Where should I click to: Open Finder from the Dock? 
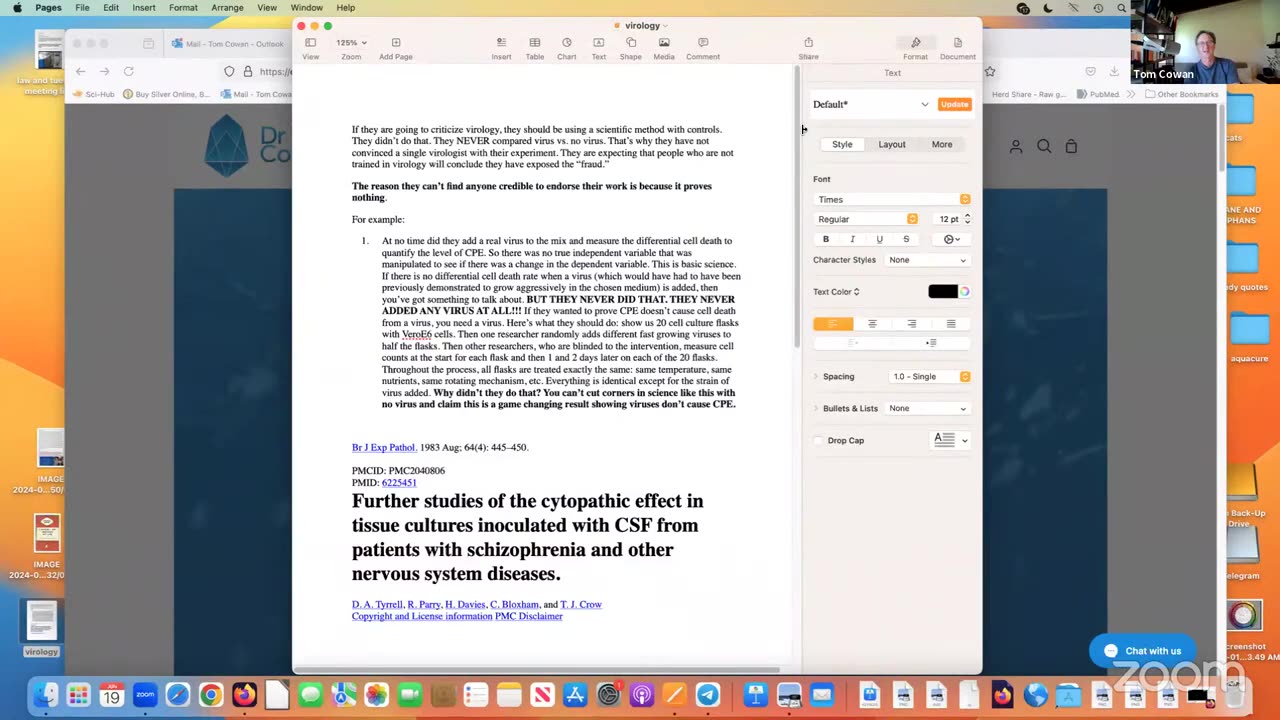click(x=45, y=695)
